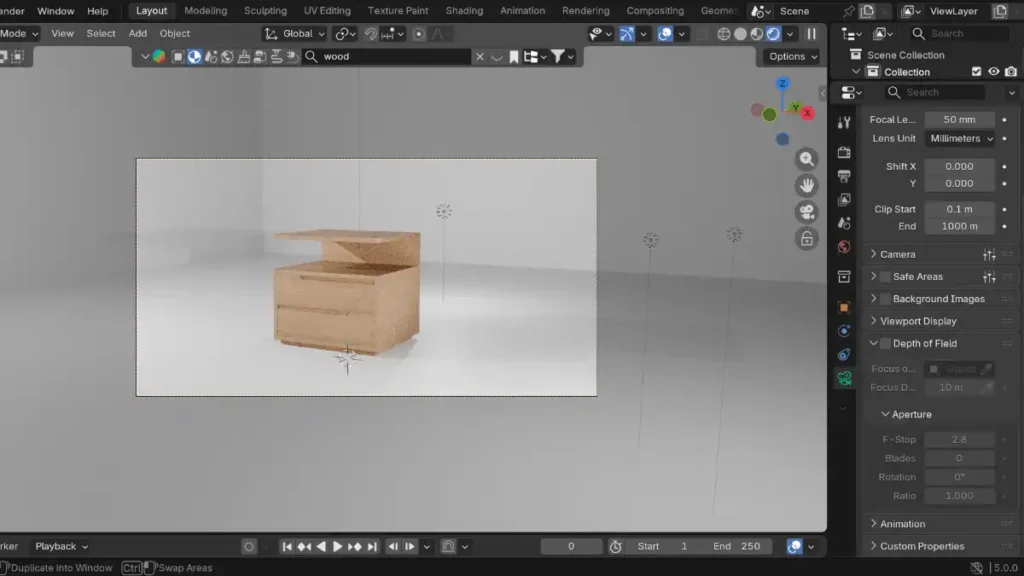The width and height of the screenshot is (1024, 576).
Task: Click the pause render preview icon
Action: pos(811,34)
